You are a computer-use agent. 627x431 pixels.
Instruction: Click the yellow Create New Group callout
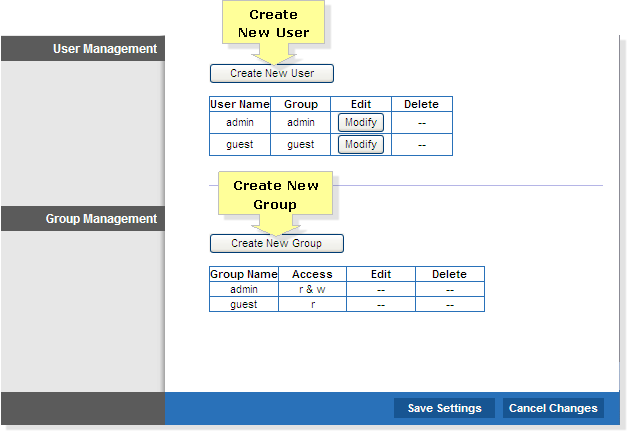point(276,194)
